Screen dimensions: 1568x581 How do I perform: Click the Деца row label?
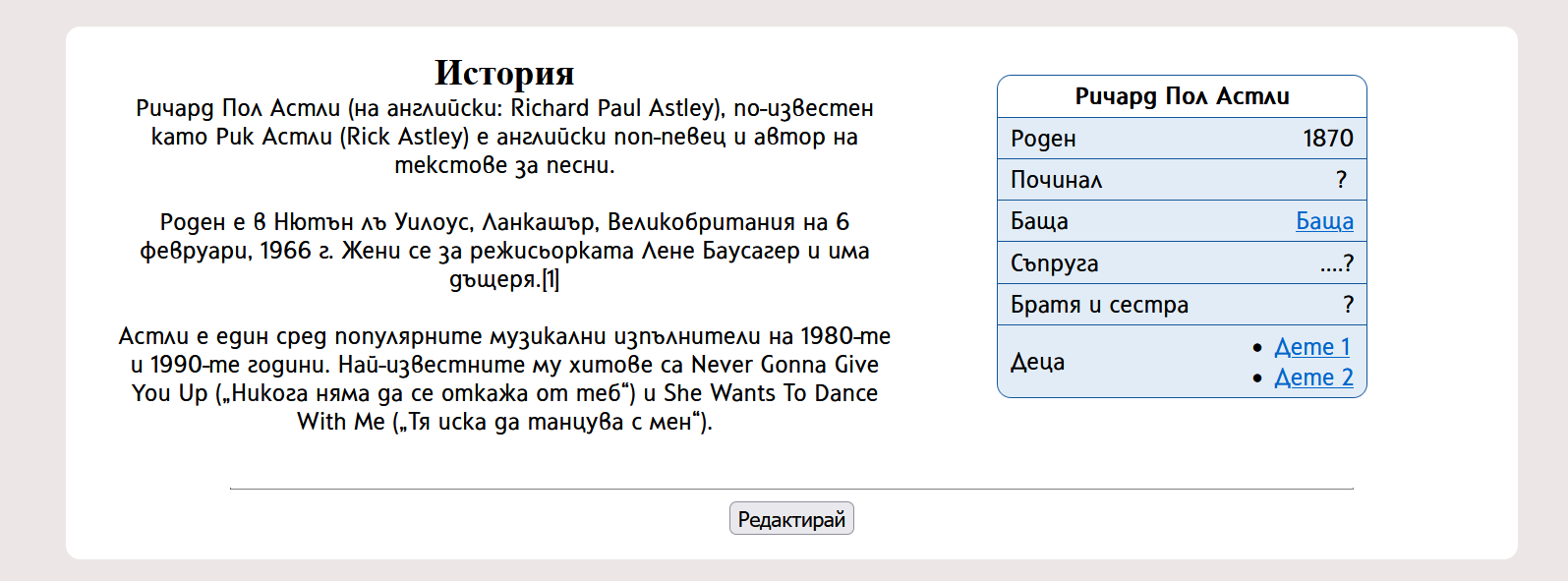(1037, 362)
